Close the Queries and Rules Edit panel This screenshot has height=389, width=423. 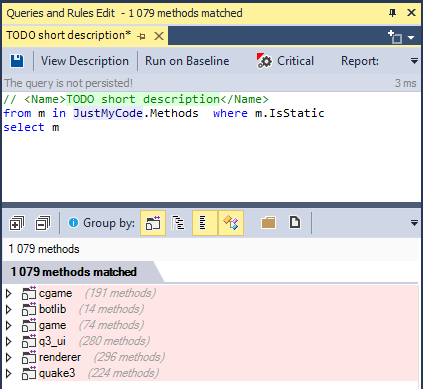pyautogui.click(x=411, y=13)
